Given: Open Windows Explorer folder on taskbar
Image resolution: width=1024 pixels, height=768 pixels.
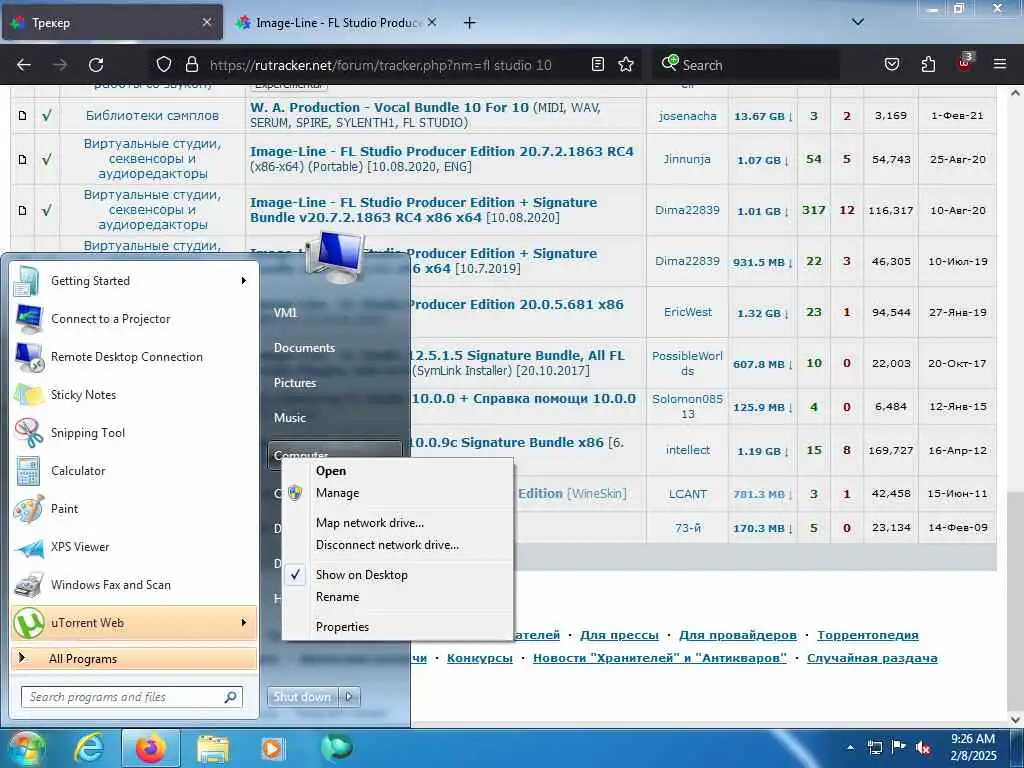Looking at the screenshot, I should click(x=213, y=748).
